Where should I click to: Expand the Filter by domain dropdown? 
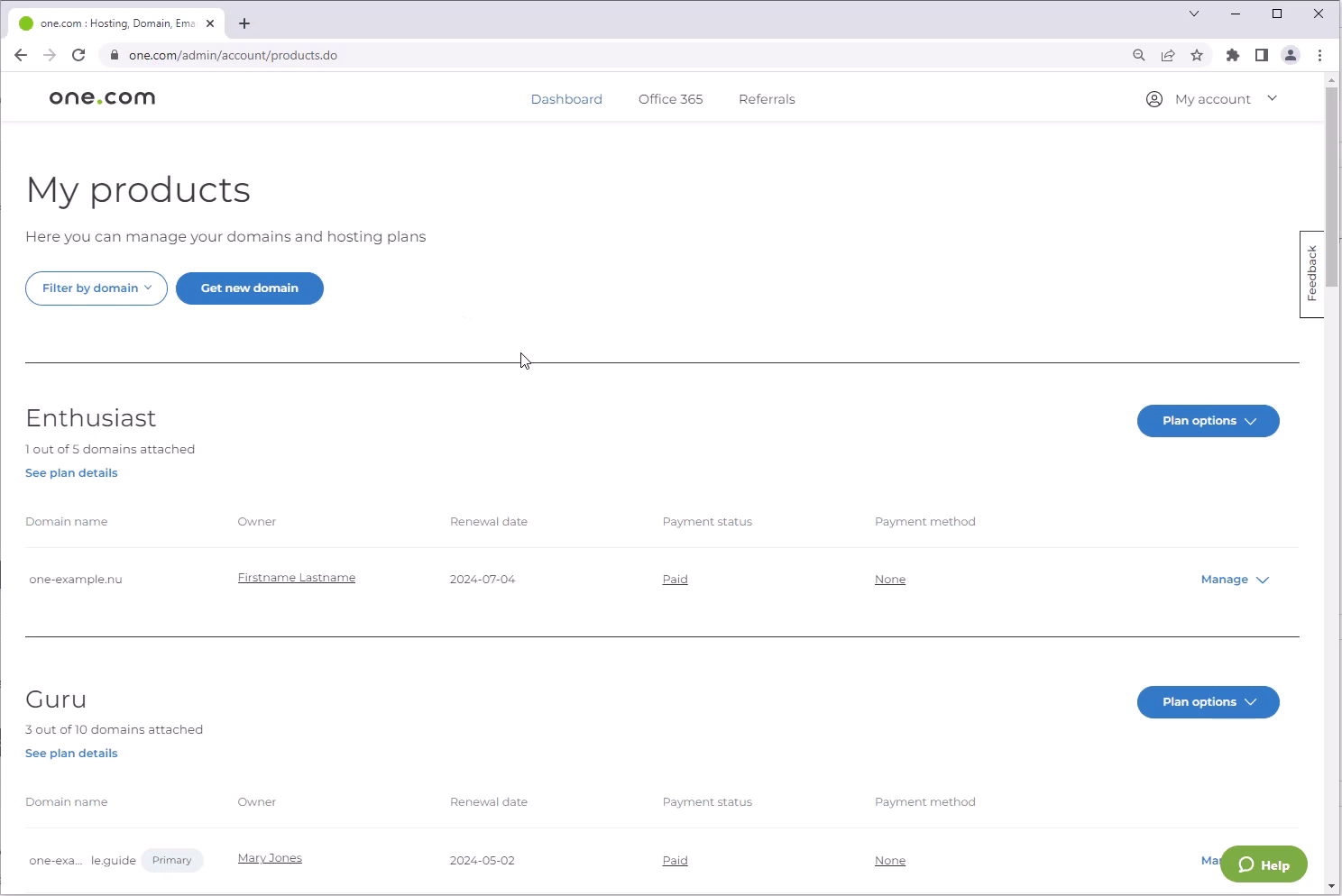point(97,288)
